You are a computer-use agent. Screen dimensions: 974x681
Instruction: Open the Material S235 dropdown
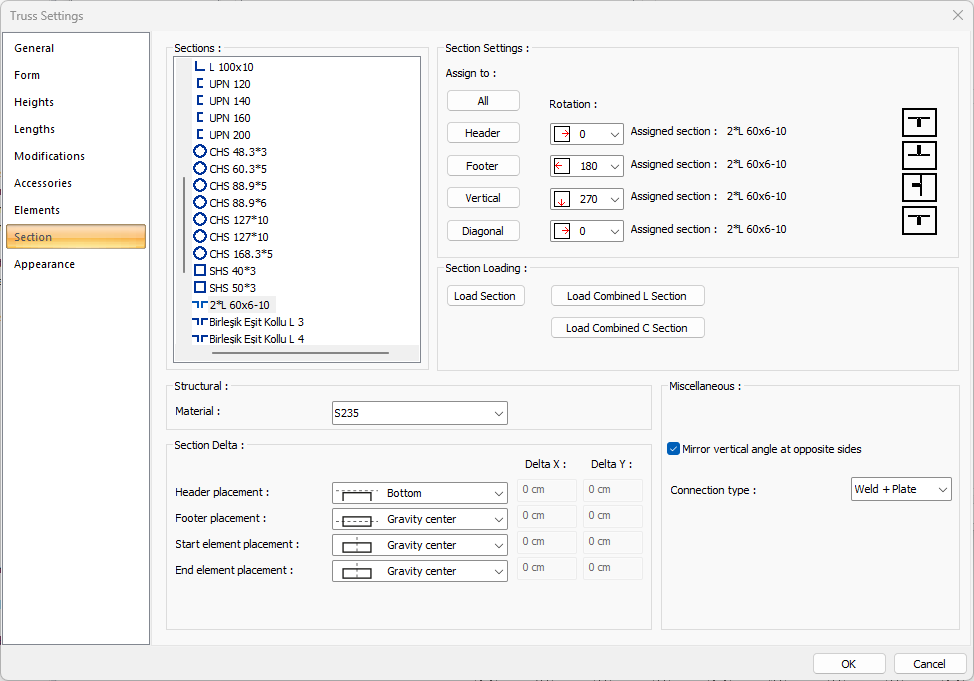click(419, 413)
